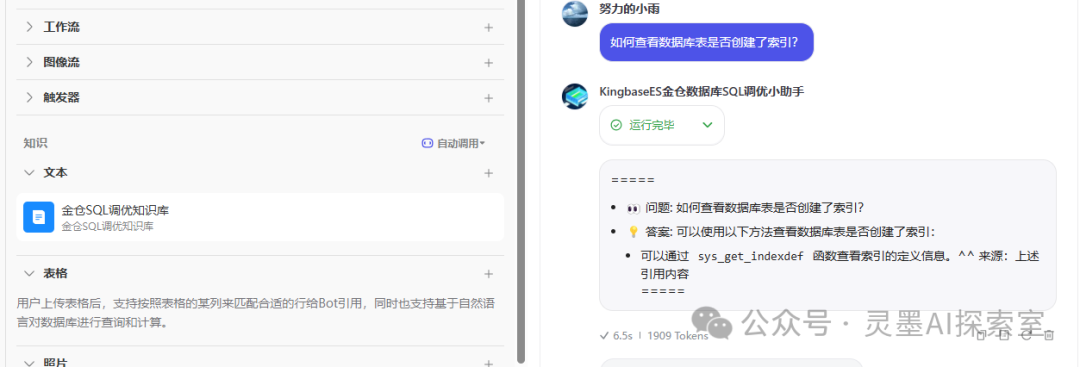
Task: Expand the 触发器 section chevron
Action: [29, 97]
